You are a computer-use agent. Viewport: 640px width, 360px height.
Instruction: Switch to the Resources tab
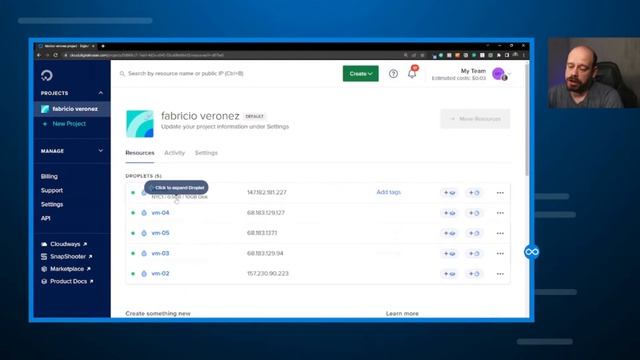[140, 153]
